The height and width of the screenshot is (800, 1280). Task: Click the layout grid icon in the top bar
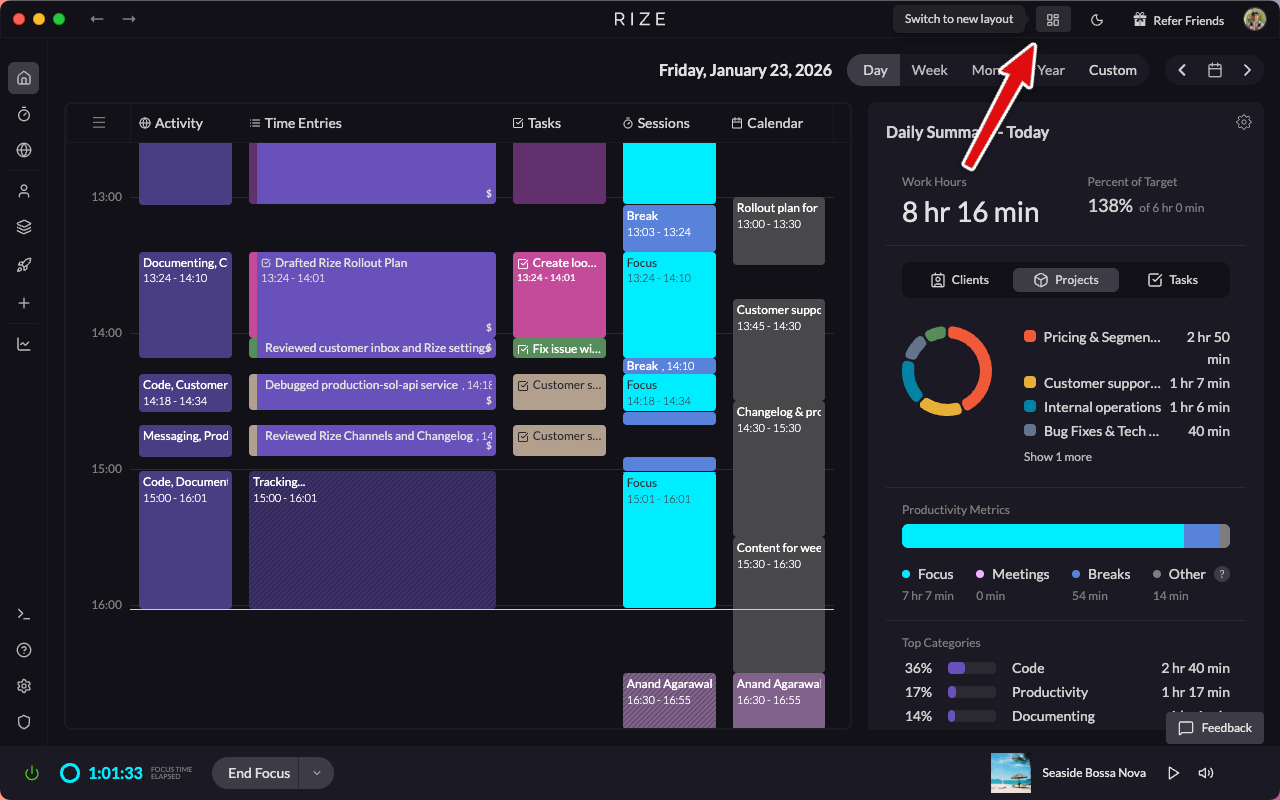pyautogui.click(x=1052, y=19)
